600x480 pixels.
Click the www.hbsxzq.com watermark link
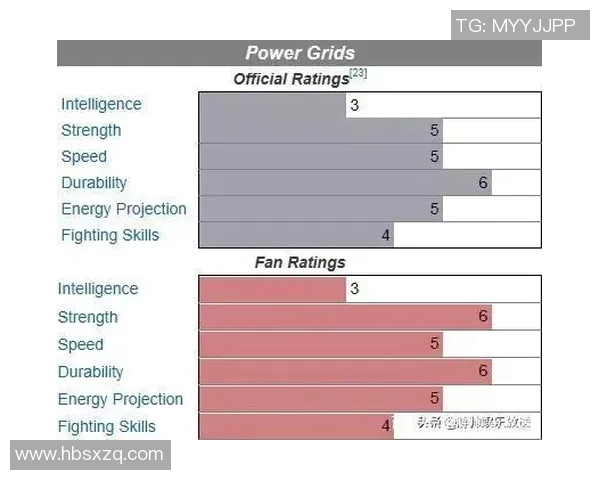coord(90,454)
